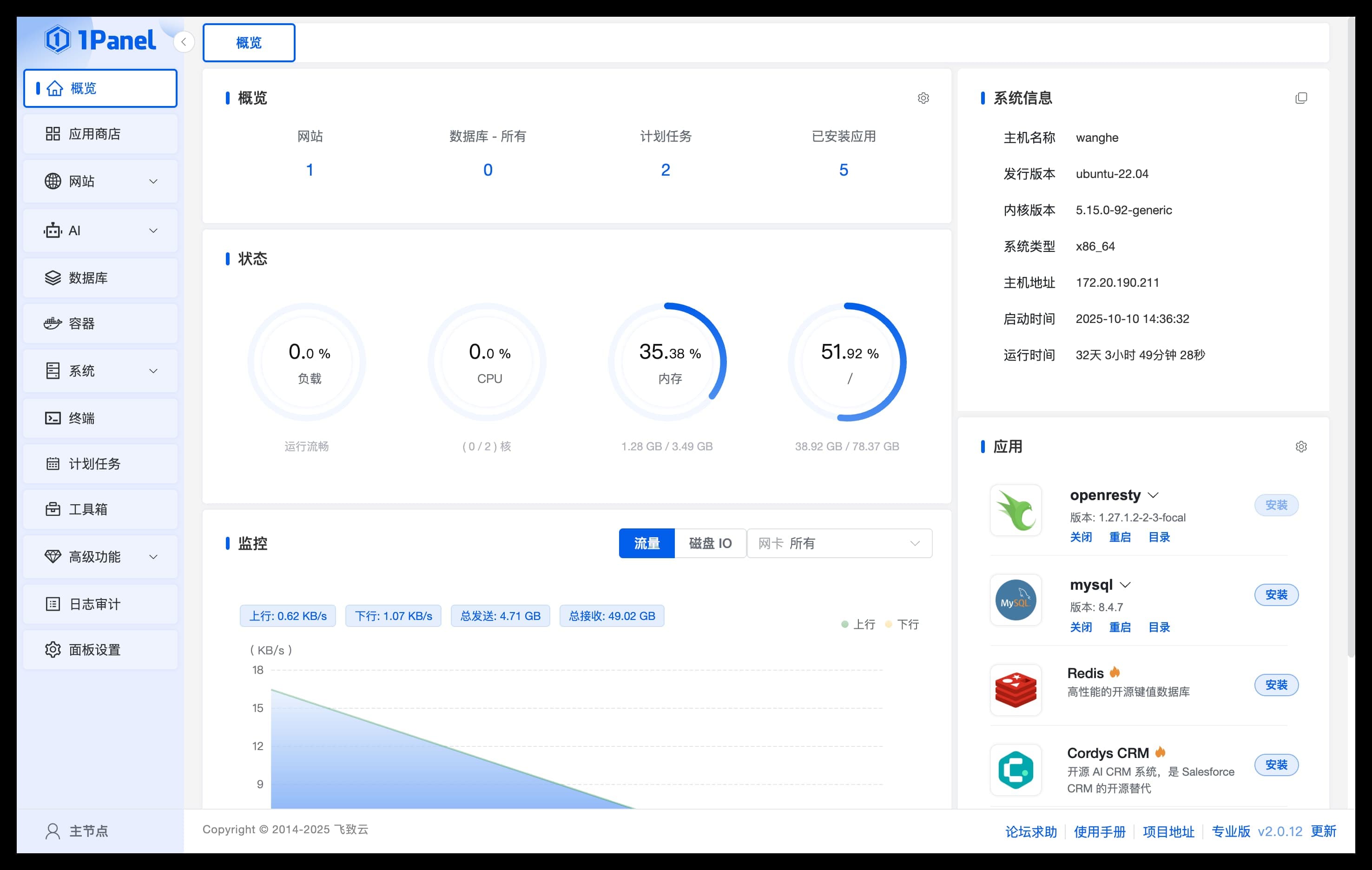This screenshot has width=1372, height=870.
Task: Select the 概览 tab at top
Action: (249, 43)
